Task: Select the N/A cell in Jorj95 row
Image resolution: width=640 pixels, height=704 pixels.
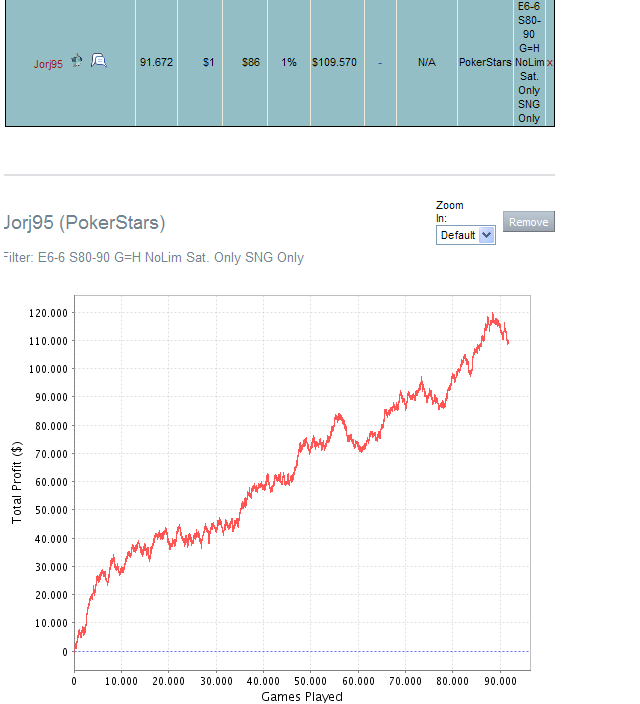Action: click(427, 62)
